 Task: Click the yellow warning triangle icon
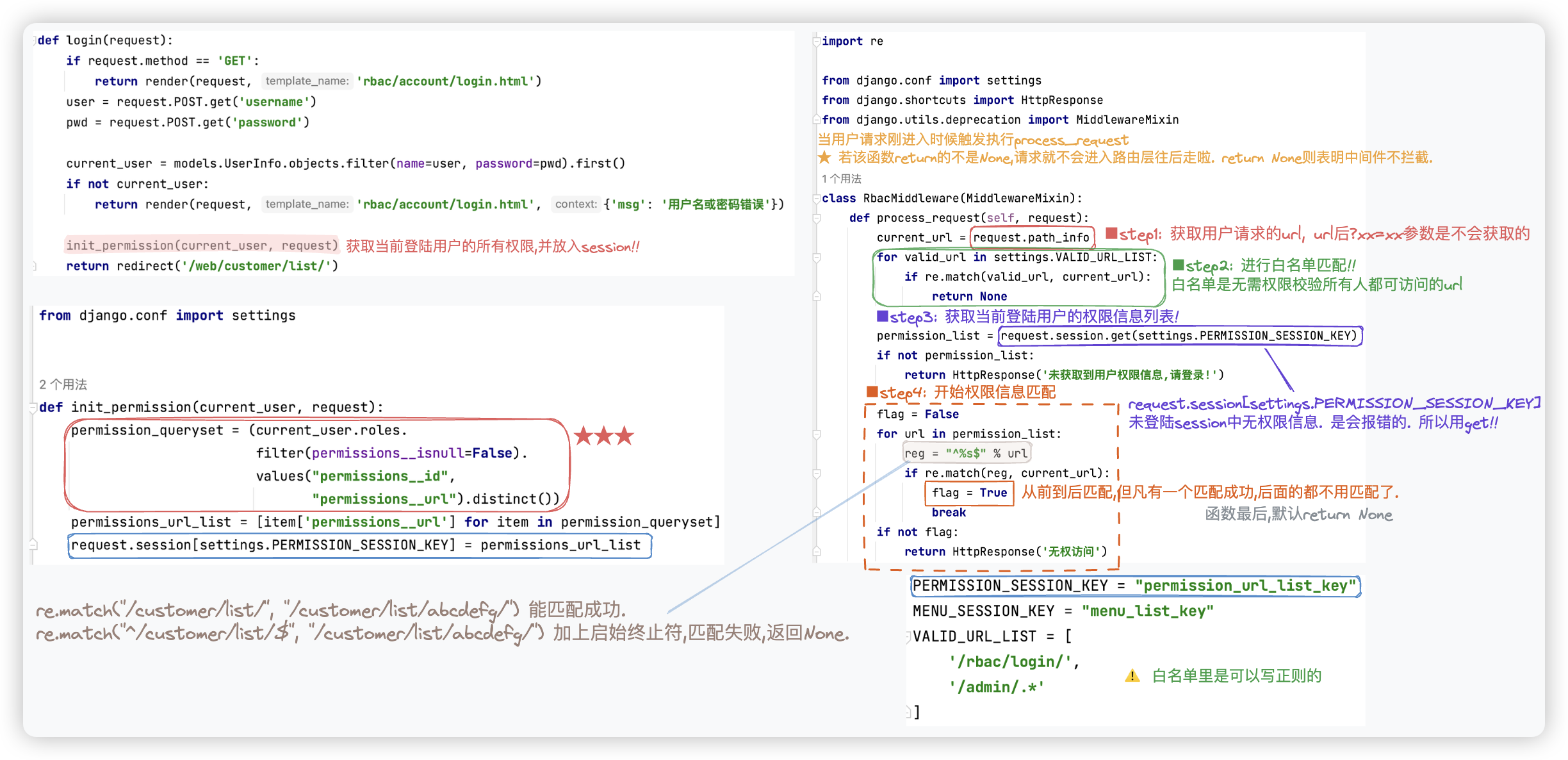click(1132, 676)
